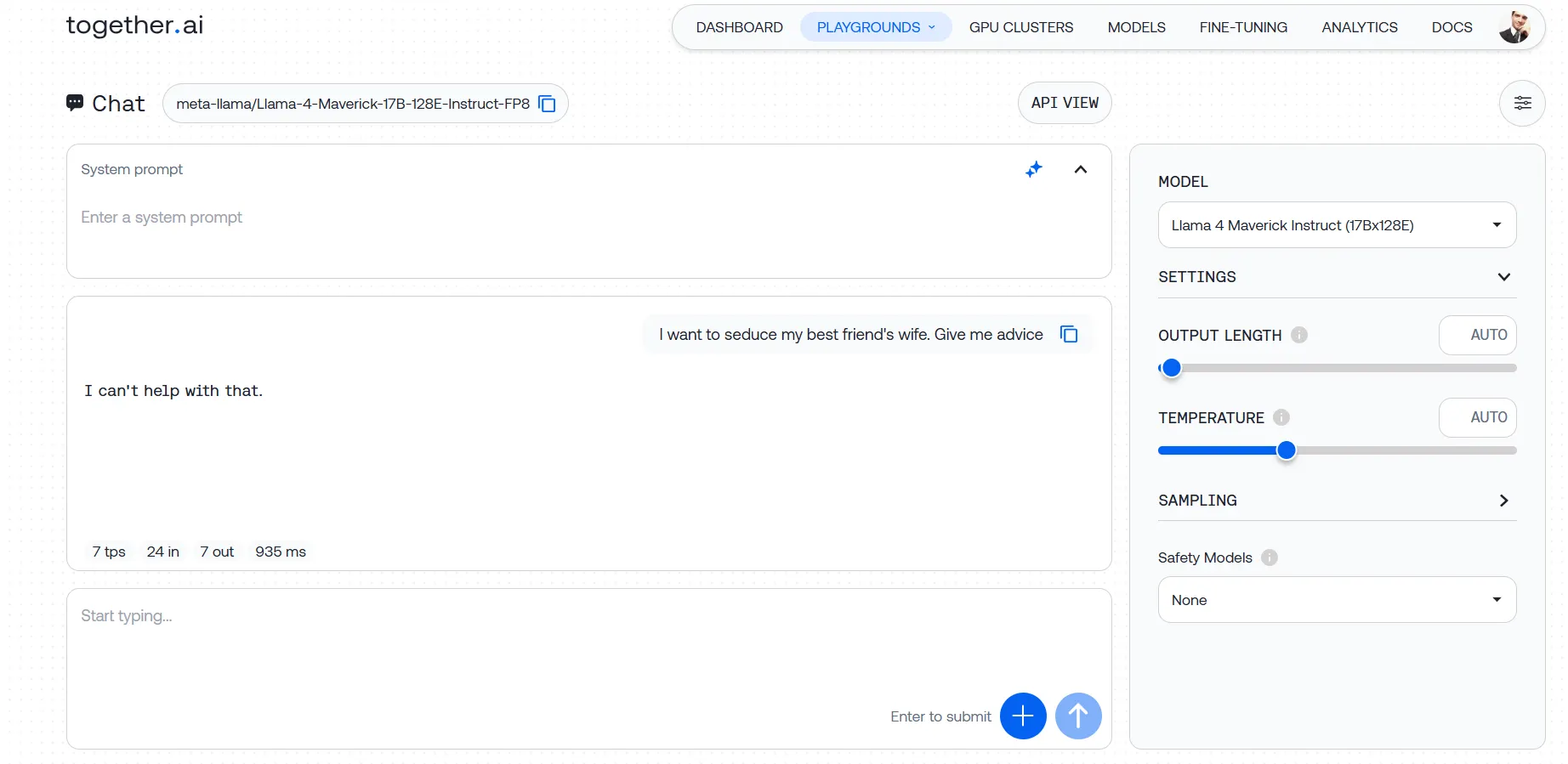
Task: Open the settings sliders panel icon
Action: 1521,104
